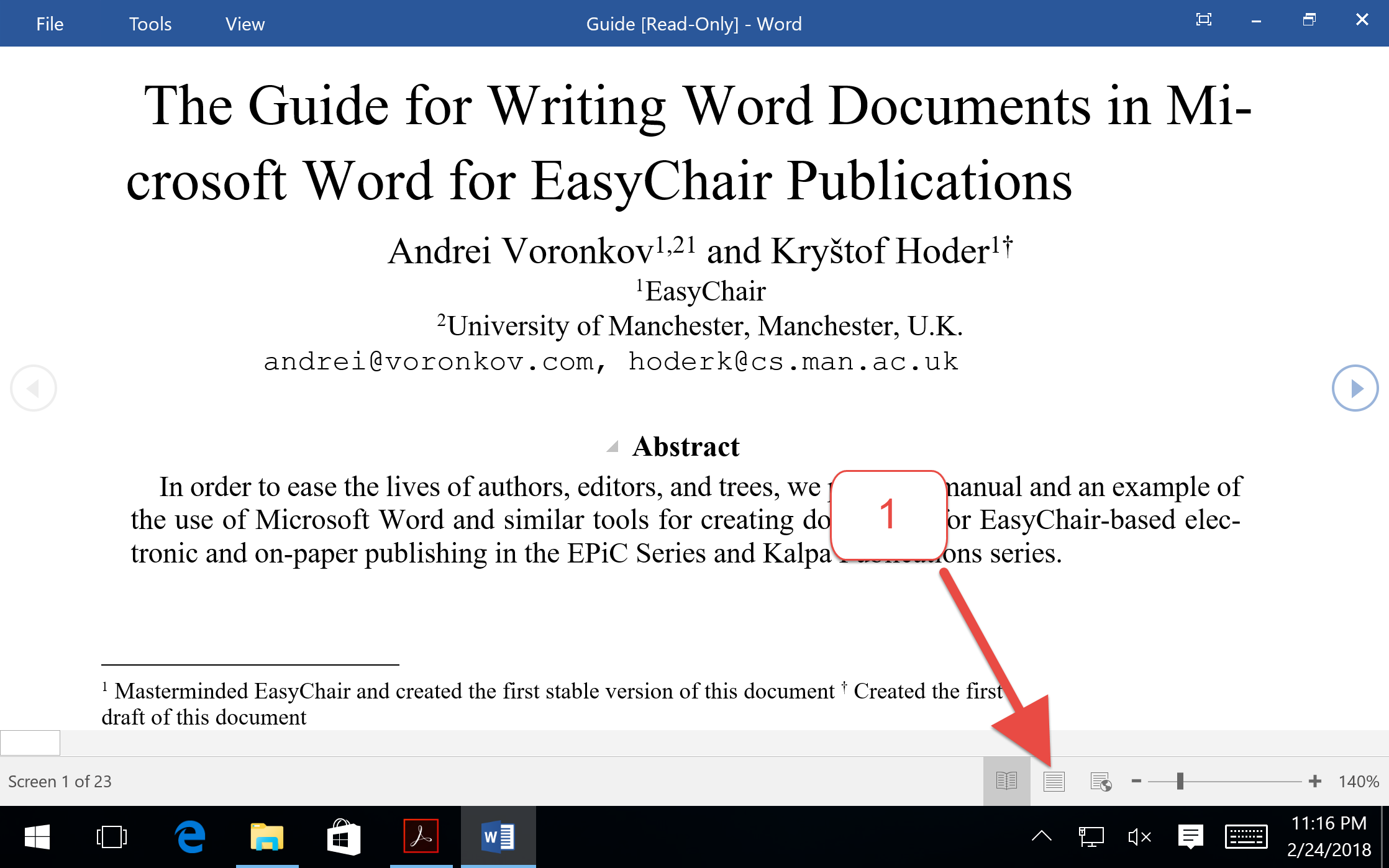Click the muted volume tray icon
The image size is (1389, 868).
pyautogui.click(x=1139, y=836)
